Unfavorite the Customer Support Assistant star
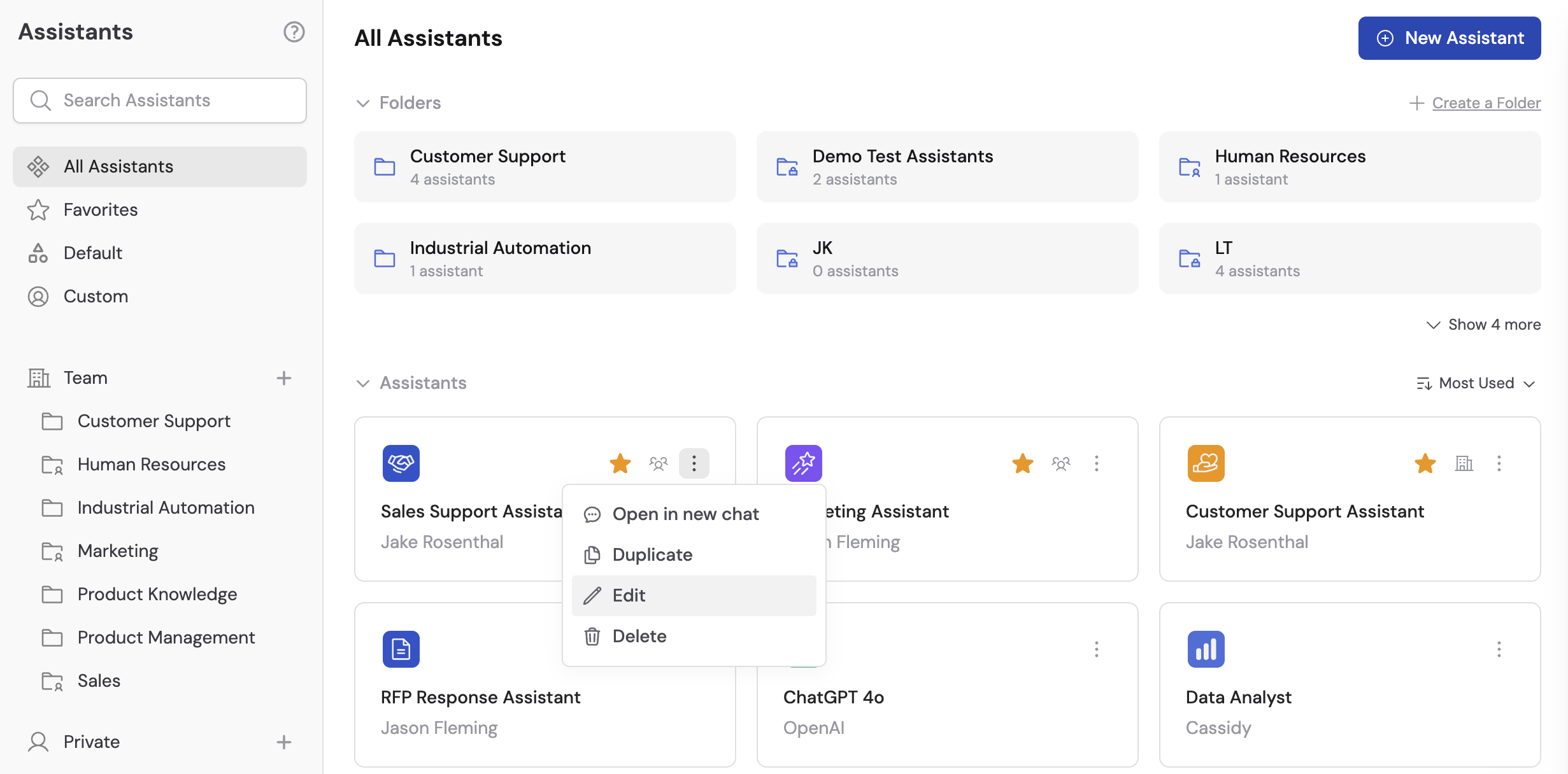This screenshot has width=1568, height=774. pyautogui.click(x=1425, y=463)
